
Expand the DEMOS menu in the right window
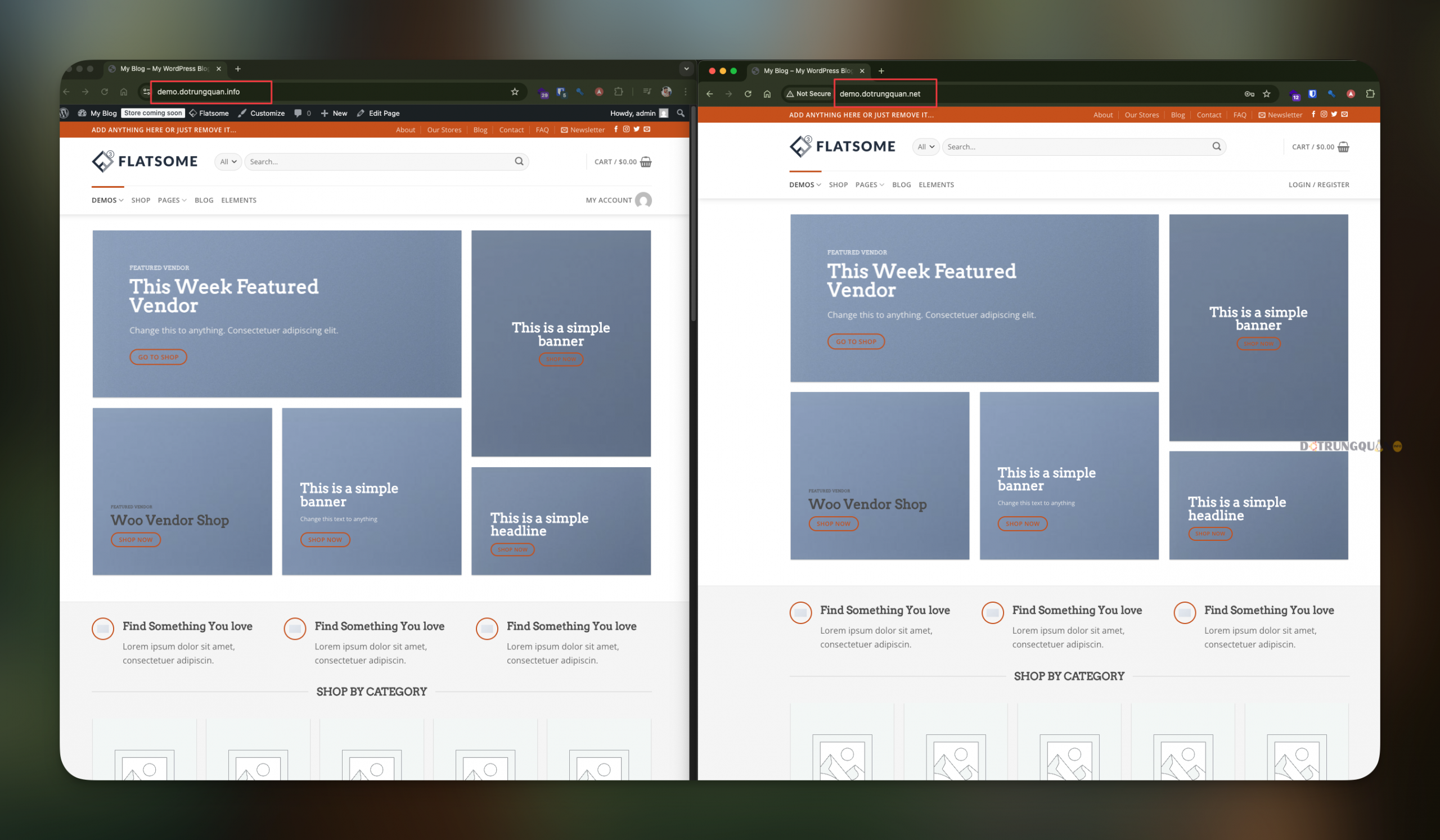point(804,184)
